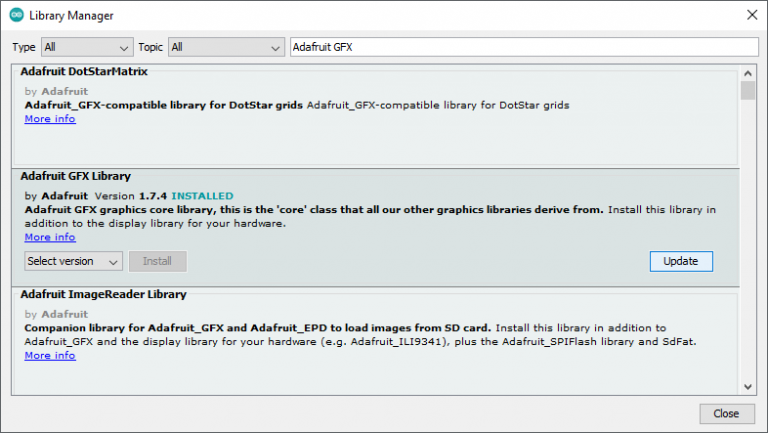Close the Library Manager window with X

click(751, 15)
